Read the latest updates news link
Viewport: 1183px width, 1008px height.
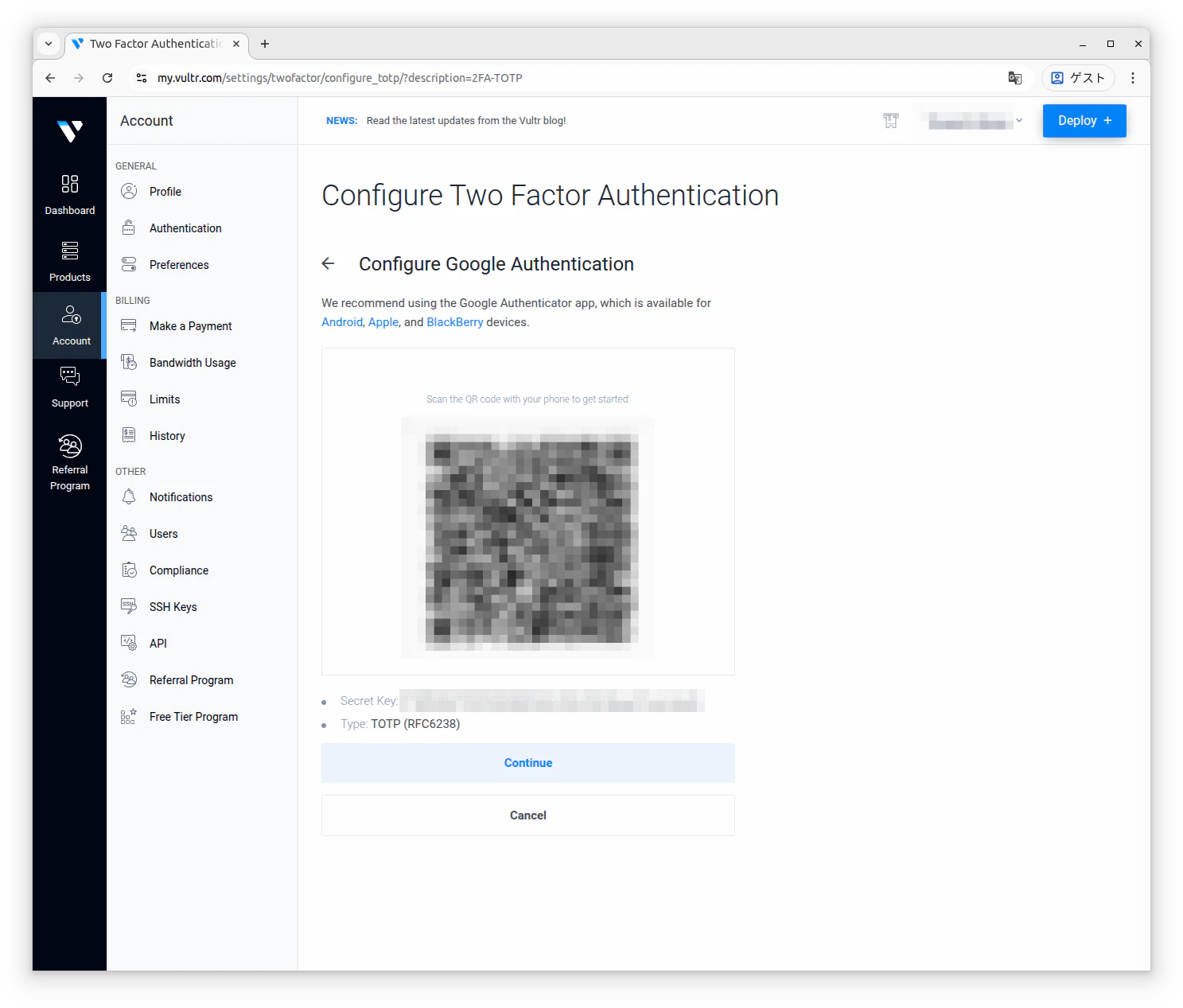[466, 121]
